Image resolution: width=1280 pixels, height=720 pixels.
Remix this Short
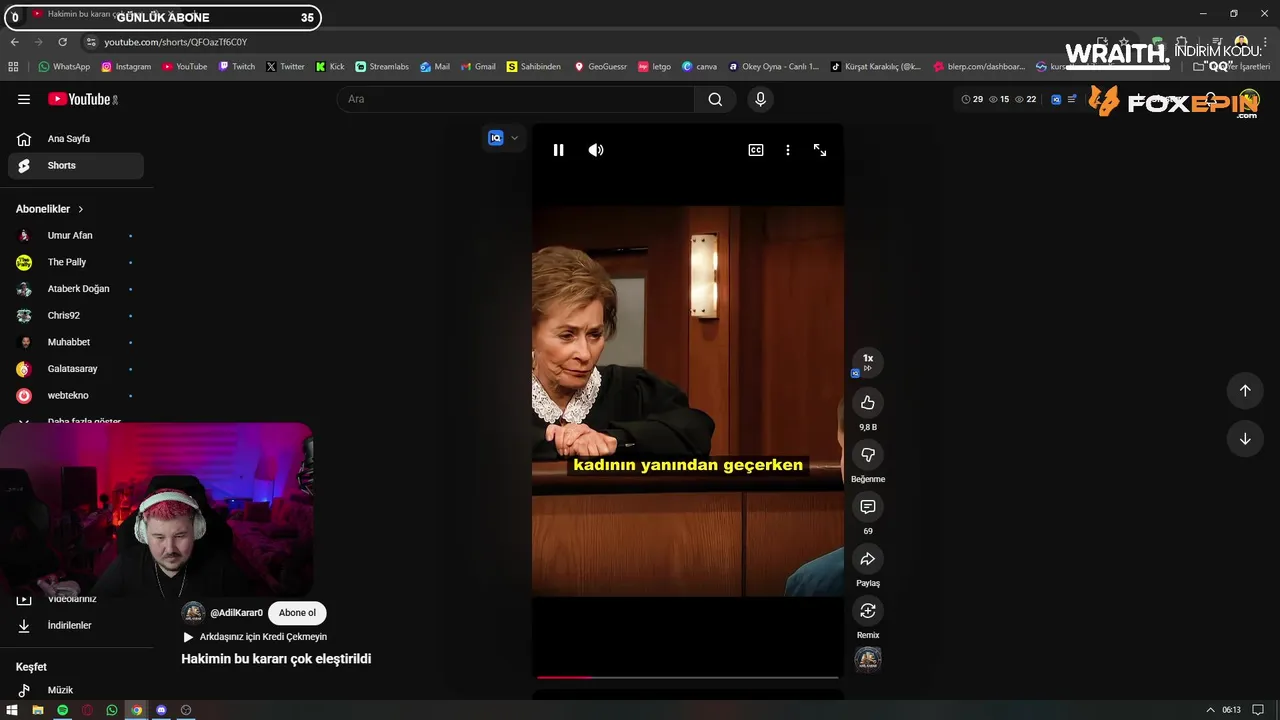pyautogui.click(x=868, y=611)
